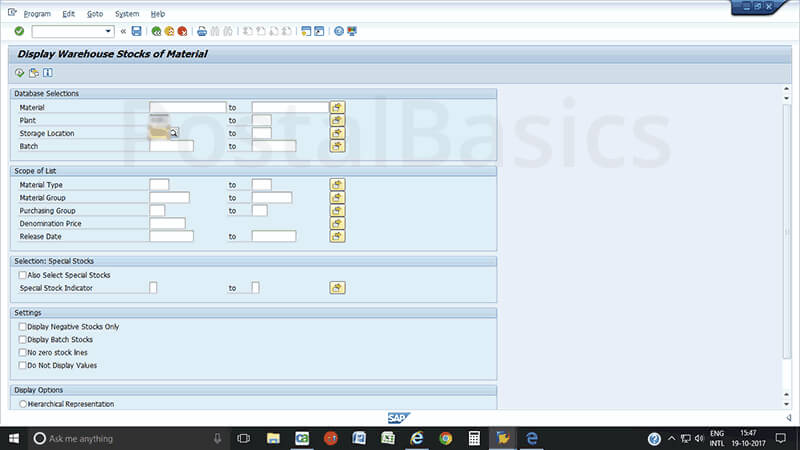Click the Material from-value input field

pos(187,107)
